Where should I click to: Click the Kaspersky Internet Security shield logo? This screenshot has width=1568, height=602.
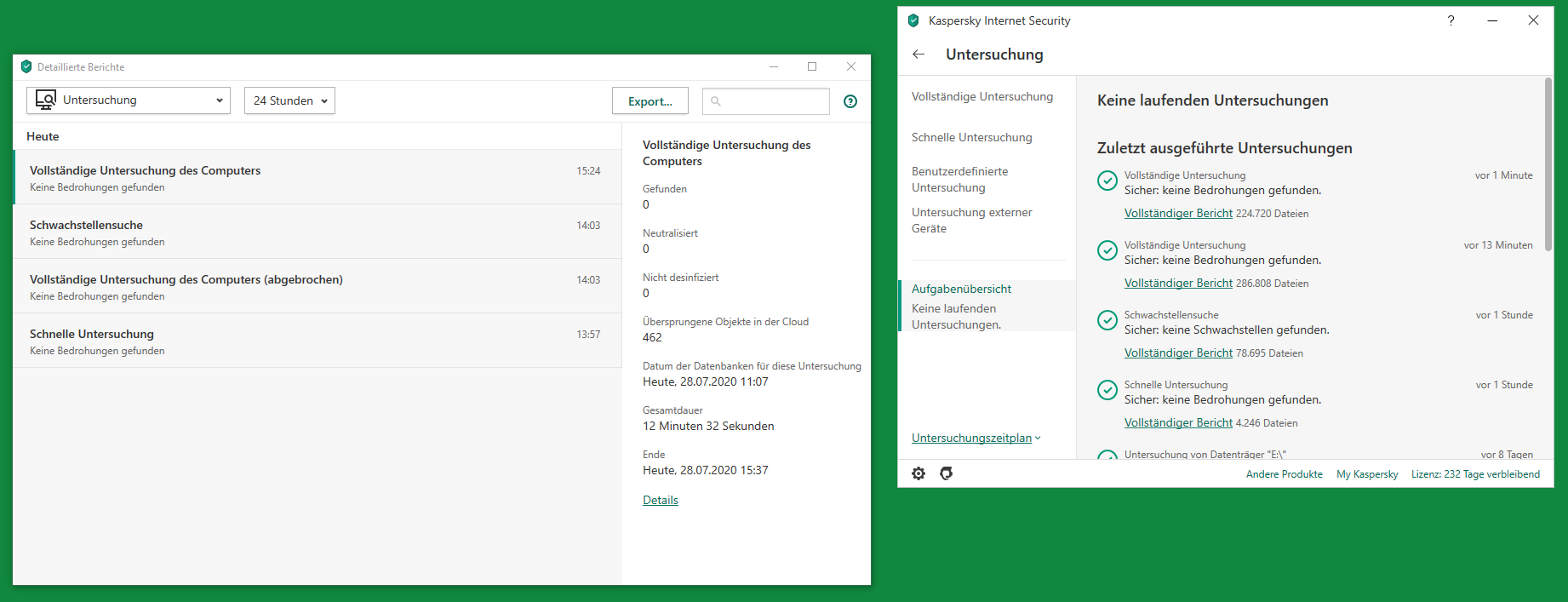coord(913,20)
